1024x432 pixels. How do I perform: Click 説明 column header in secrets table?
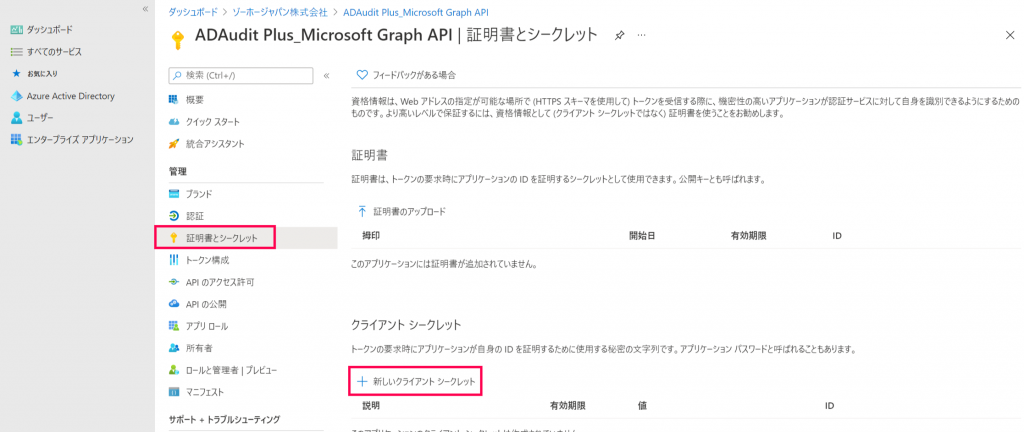click(371, 406)
